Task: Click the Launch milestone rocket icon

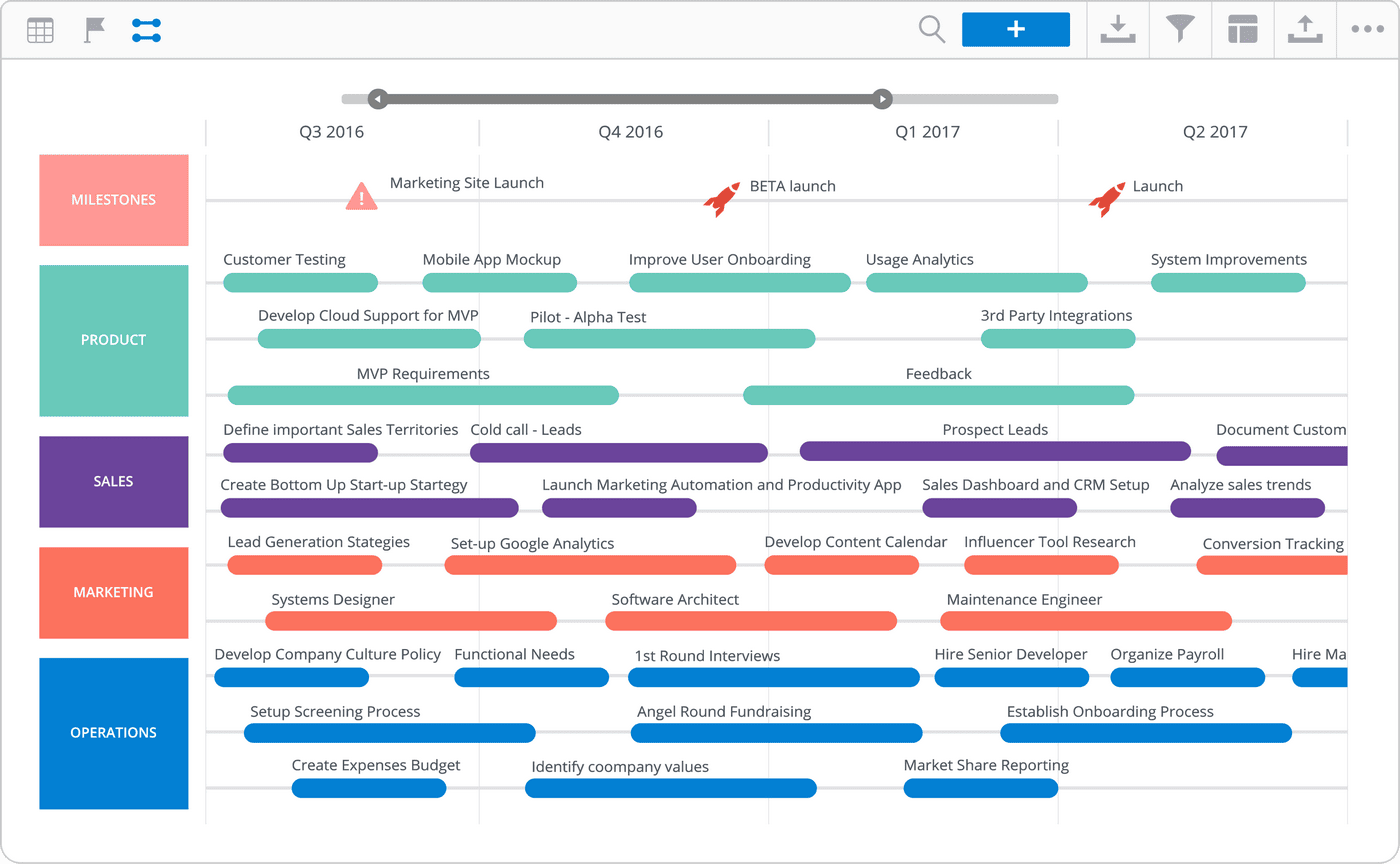Action: (1107, 200)
